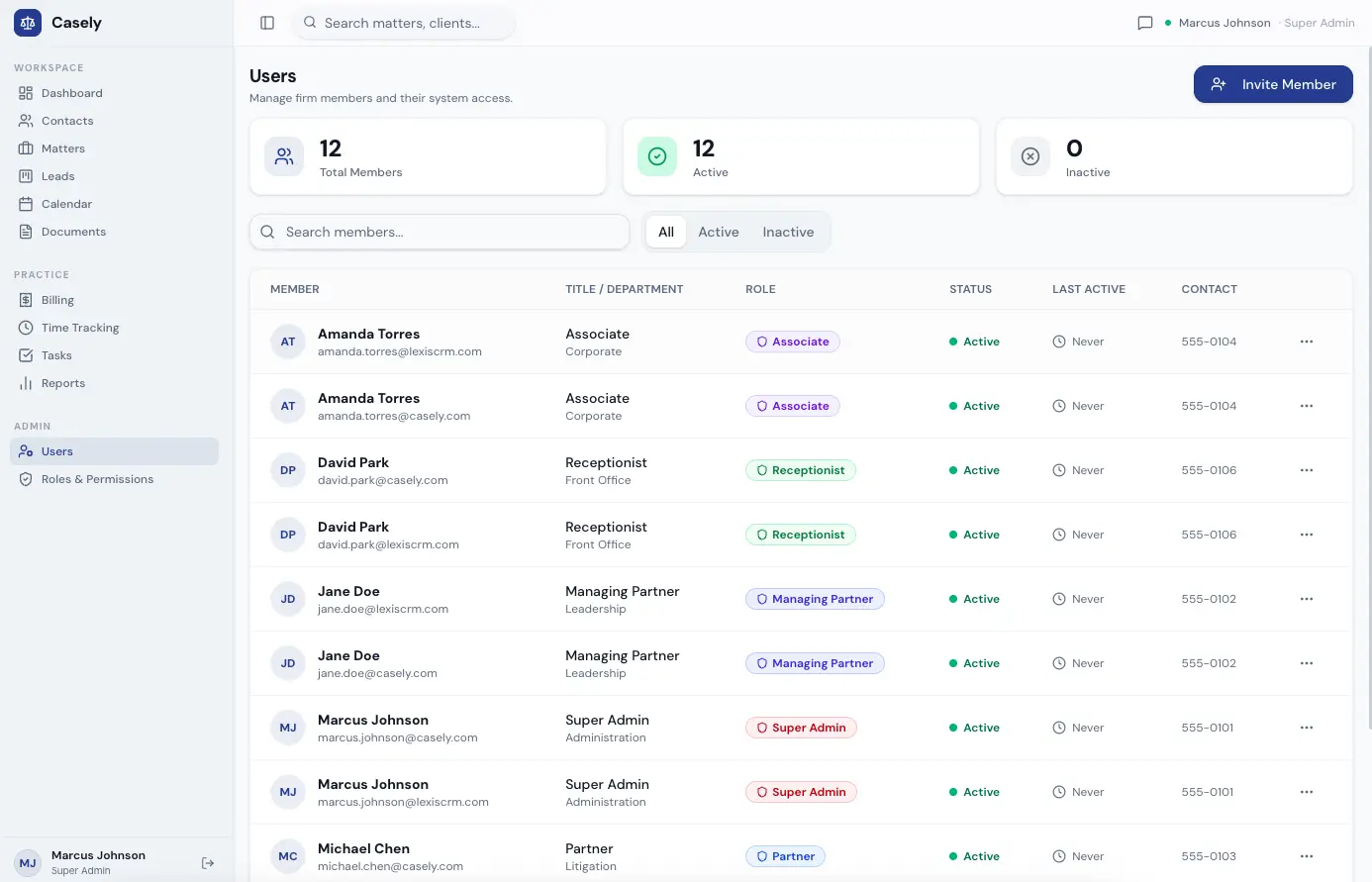Click the Managing Partner badge for jane.doe@lexiscrm.com
This screenshot has width=1372, height=882.
(815, 599)
